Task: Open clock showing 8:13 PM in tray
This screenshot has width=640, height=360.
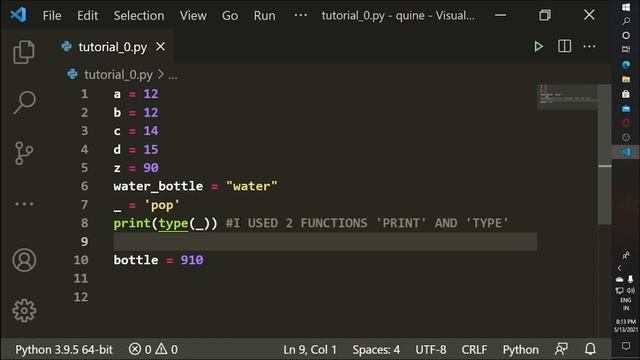Action: pos(626,325)
